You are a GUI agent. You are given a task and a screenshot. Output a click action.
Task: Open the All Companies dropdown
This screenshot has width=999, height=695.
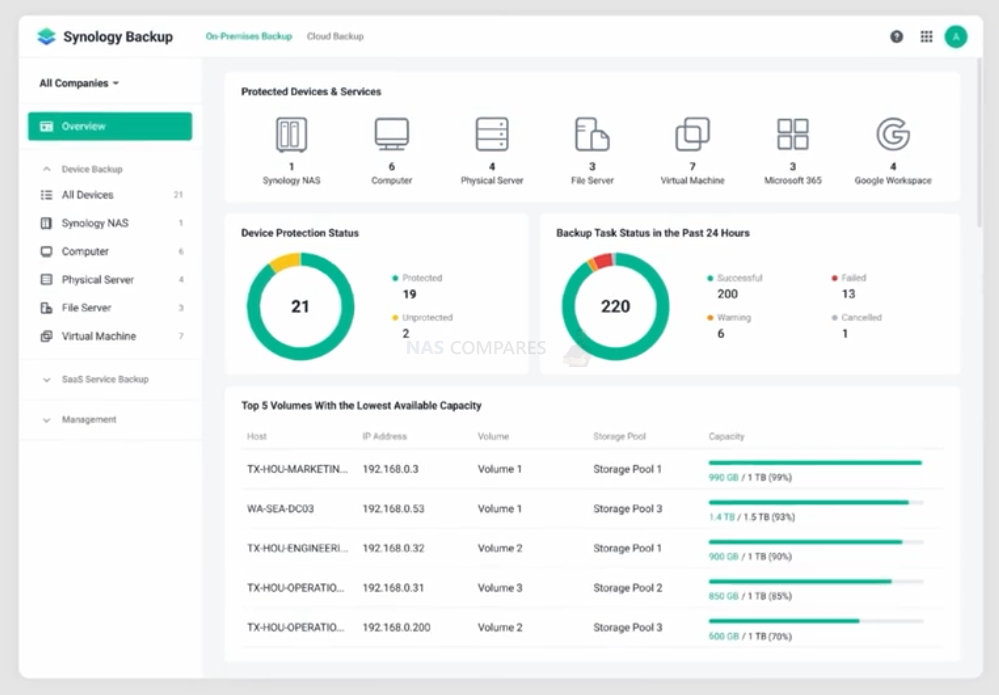[79, 83]
